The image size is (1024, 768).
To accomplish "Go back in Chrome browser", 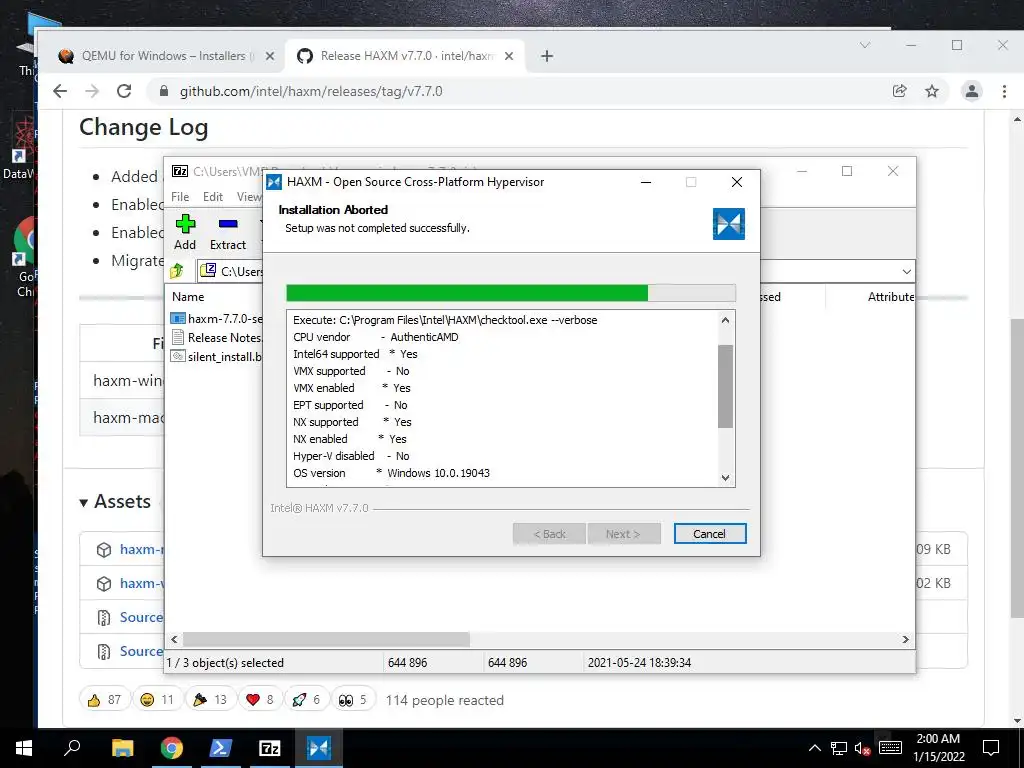I will tap(60, 91).
